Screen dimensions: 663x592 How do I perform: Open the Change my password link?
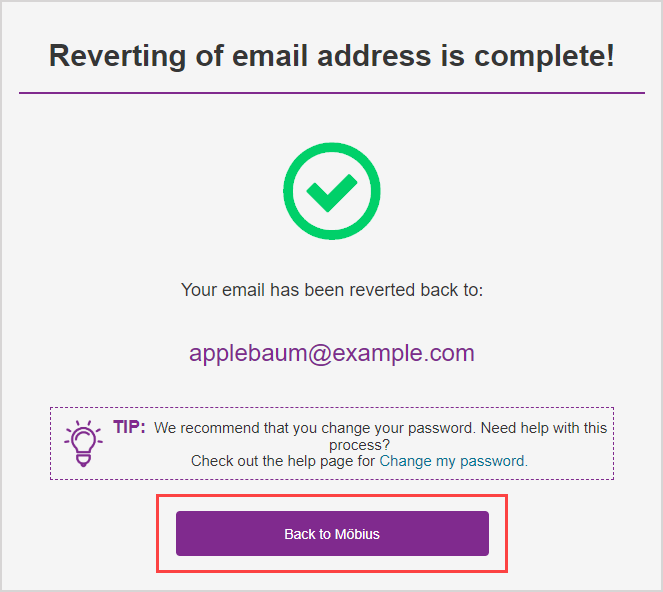pos(452,461)
